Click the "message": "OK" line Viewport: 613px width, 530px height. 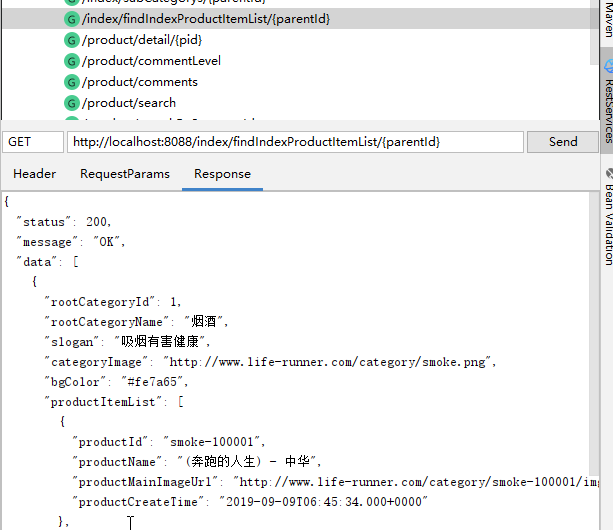[70, 242]
